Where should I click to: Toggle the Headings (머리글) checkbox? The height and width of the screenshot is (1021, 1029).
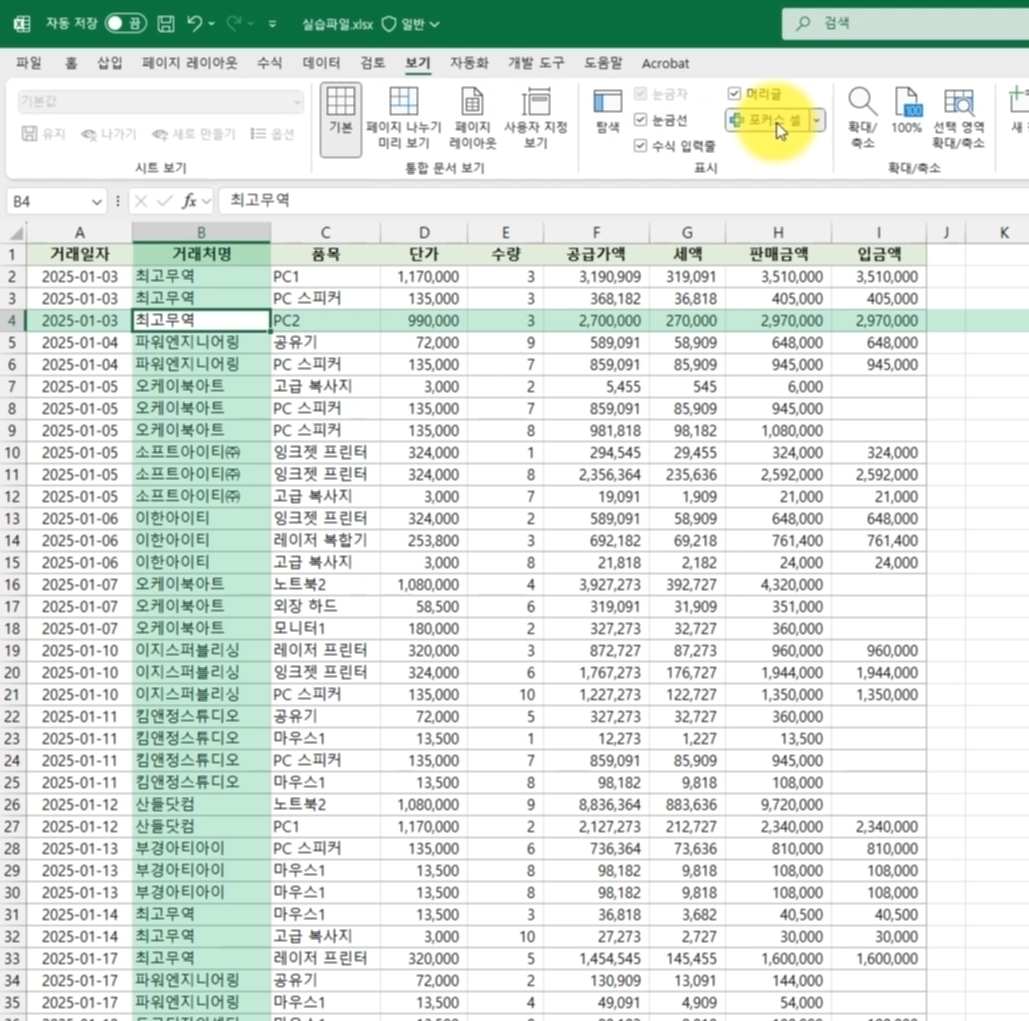point(734,94)
